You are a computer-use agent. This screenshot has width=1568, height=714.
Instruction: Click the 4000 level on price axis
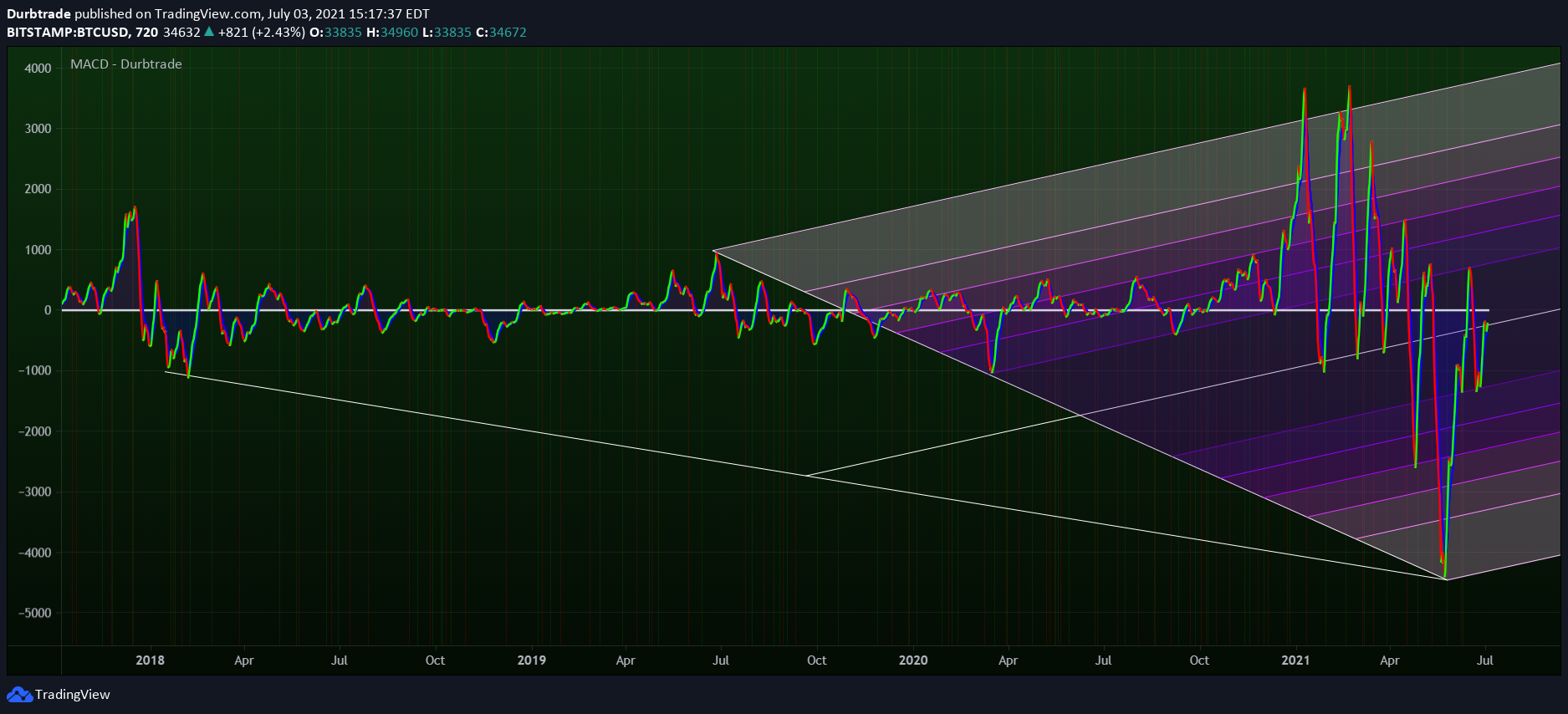38,69
